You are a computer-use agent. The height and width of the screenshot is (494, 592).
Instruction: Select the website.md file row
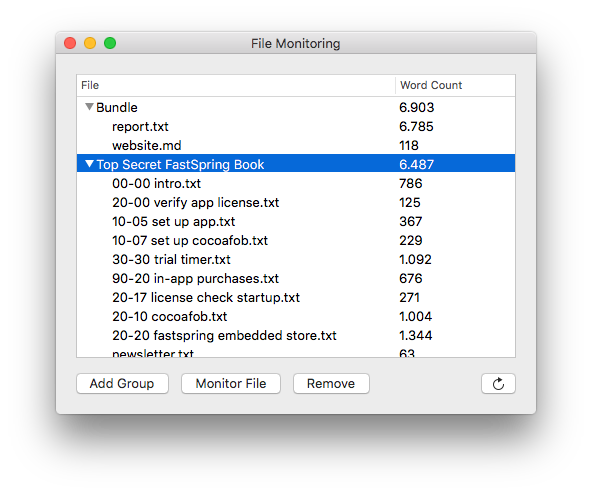(296, 145)
